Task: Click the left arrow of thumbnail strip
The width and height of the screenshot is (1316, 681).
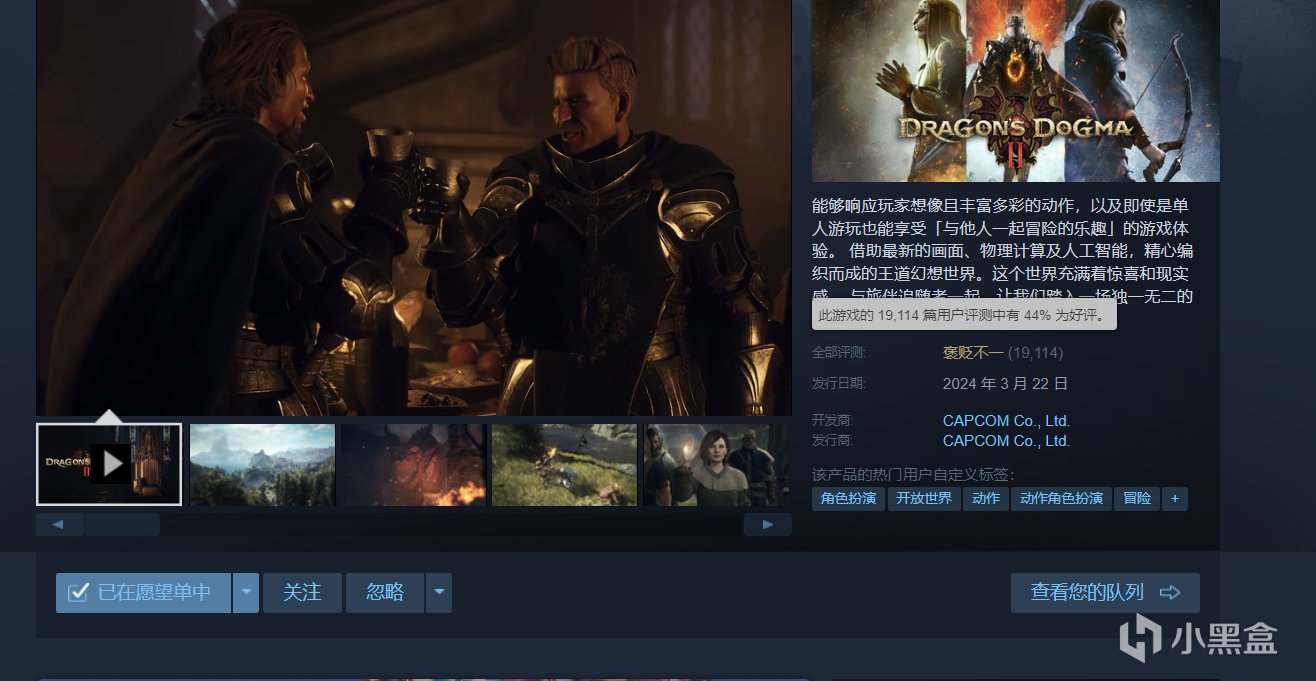Action: (58, 524)
